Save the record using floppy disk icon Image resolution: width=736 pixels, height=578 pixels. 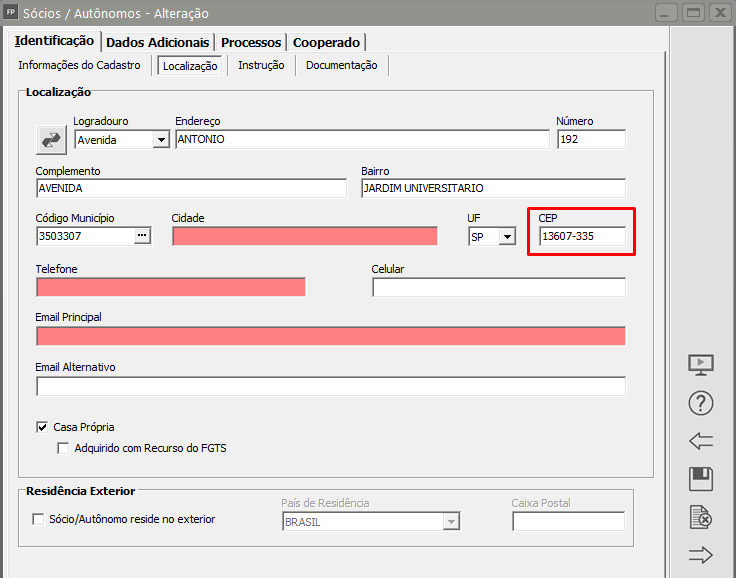pos(701,479)
